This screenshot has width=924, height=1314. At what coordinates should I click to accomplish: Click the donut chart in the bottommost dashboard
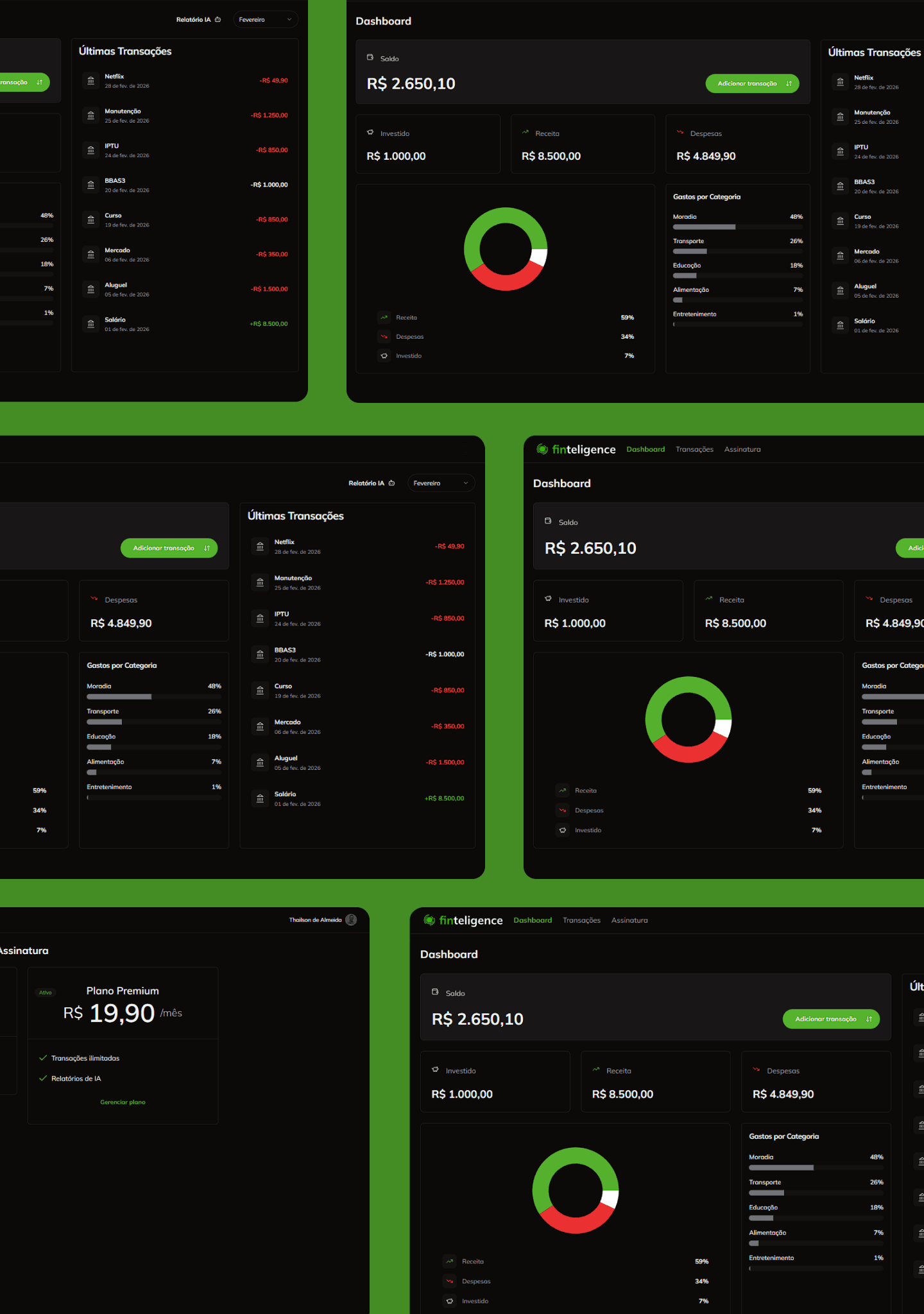[576, 1190]
